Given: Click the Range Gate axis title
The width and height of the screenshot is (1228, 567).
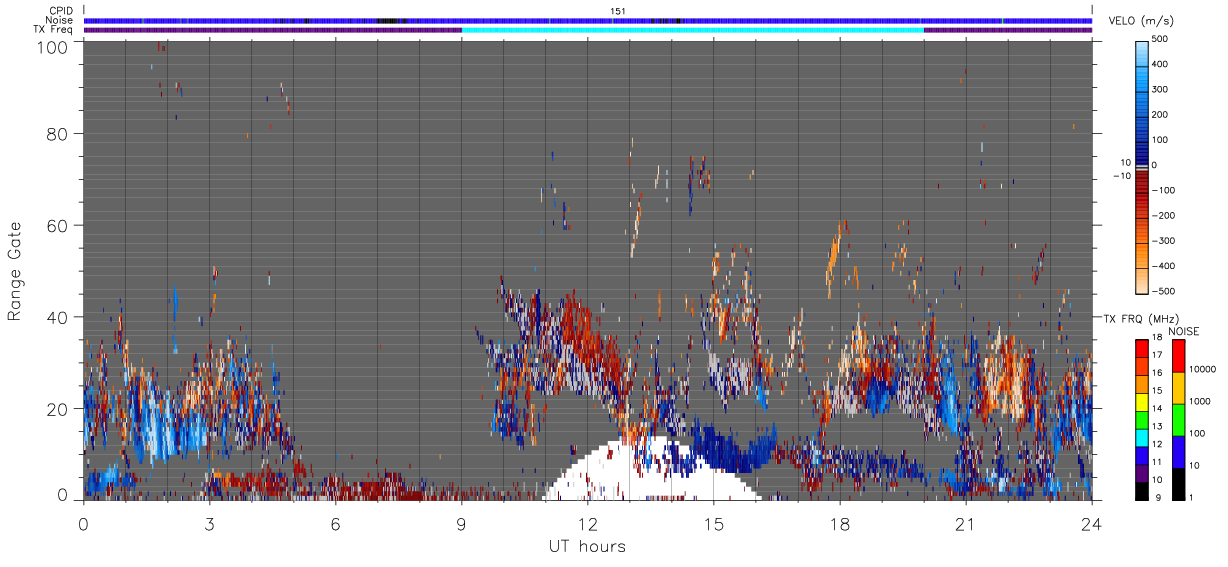Looking at the screenshot, I should (x=14, y=271).
